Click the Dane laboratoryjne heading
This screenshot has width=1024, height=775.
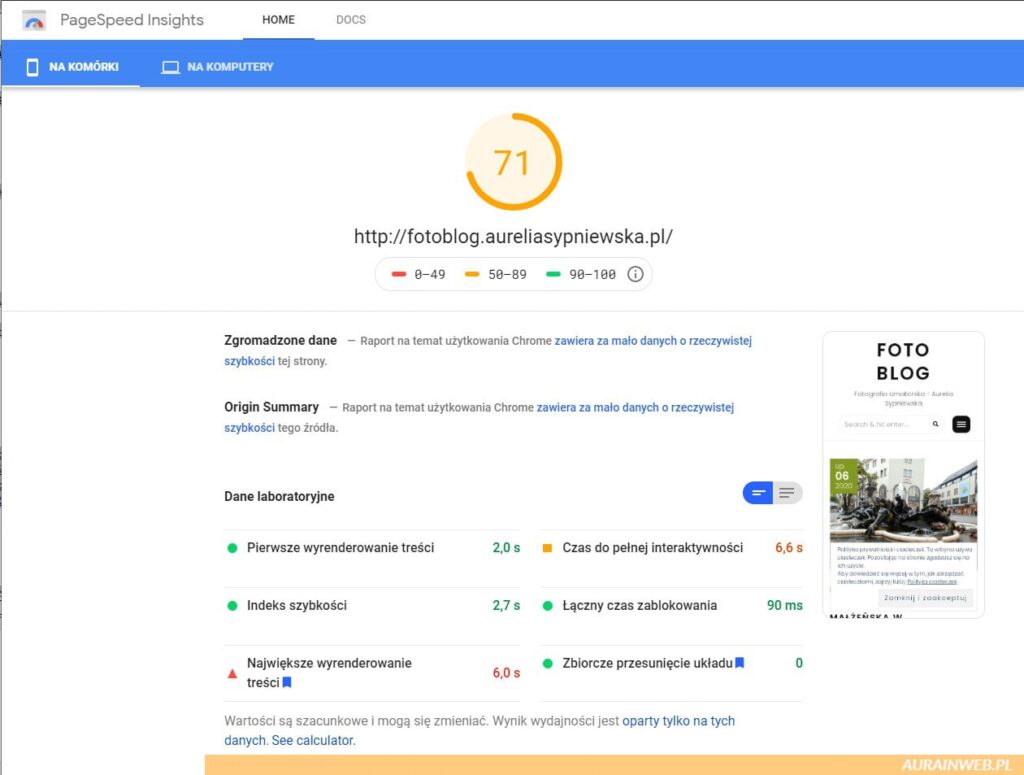[279, 496]
